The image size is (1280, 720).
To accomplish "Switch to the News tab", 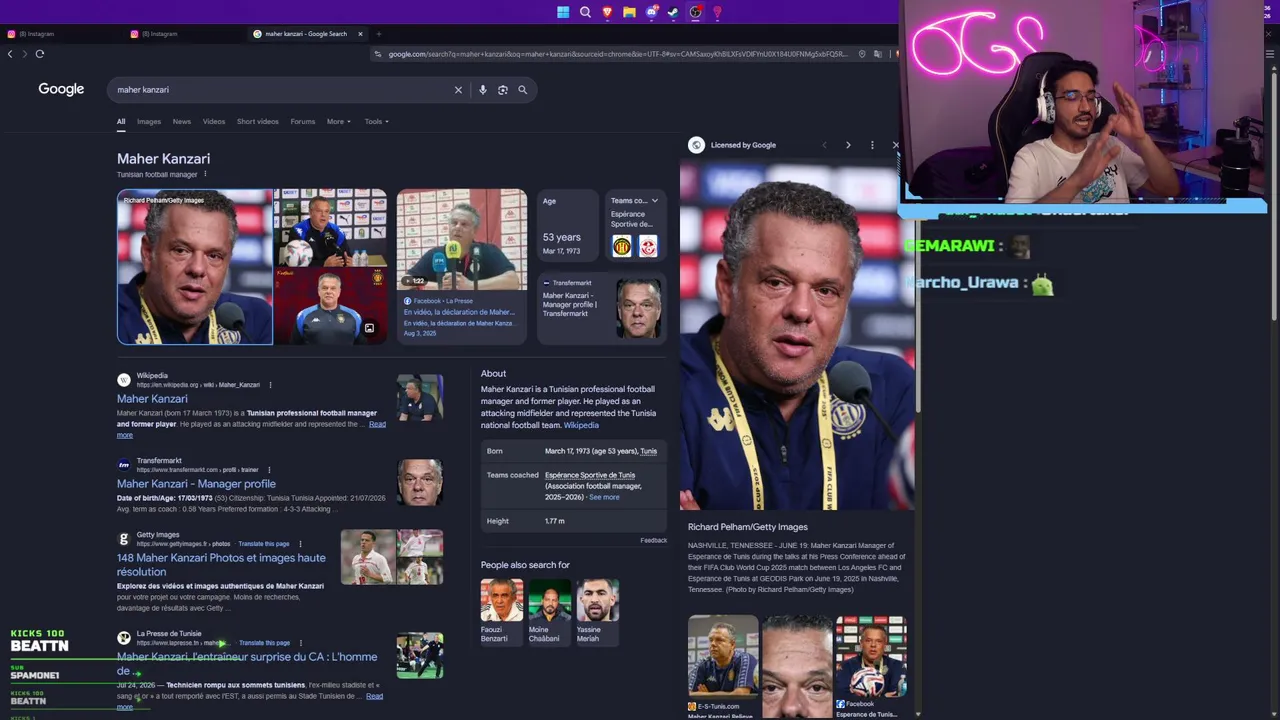I will (x=181, y=122).
